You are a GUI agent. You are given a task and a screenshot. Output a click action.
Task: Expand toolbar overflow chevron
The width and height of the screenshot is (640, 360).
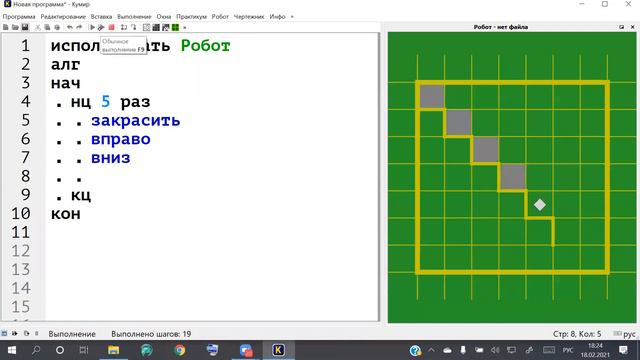click(x=184, y=28)
